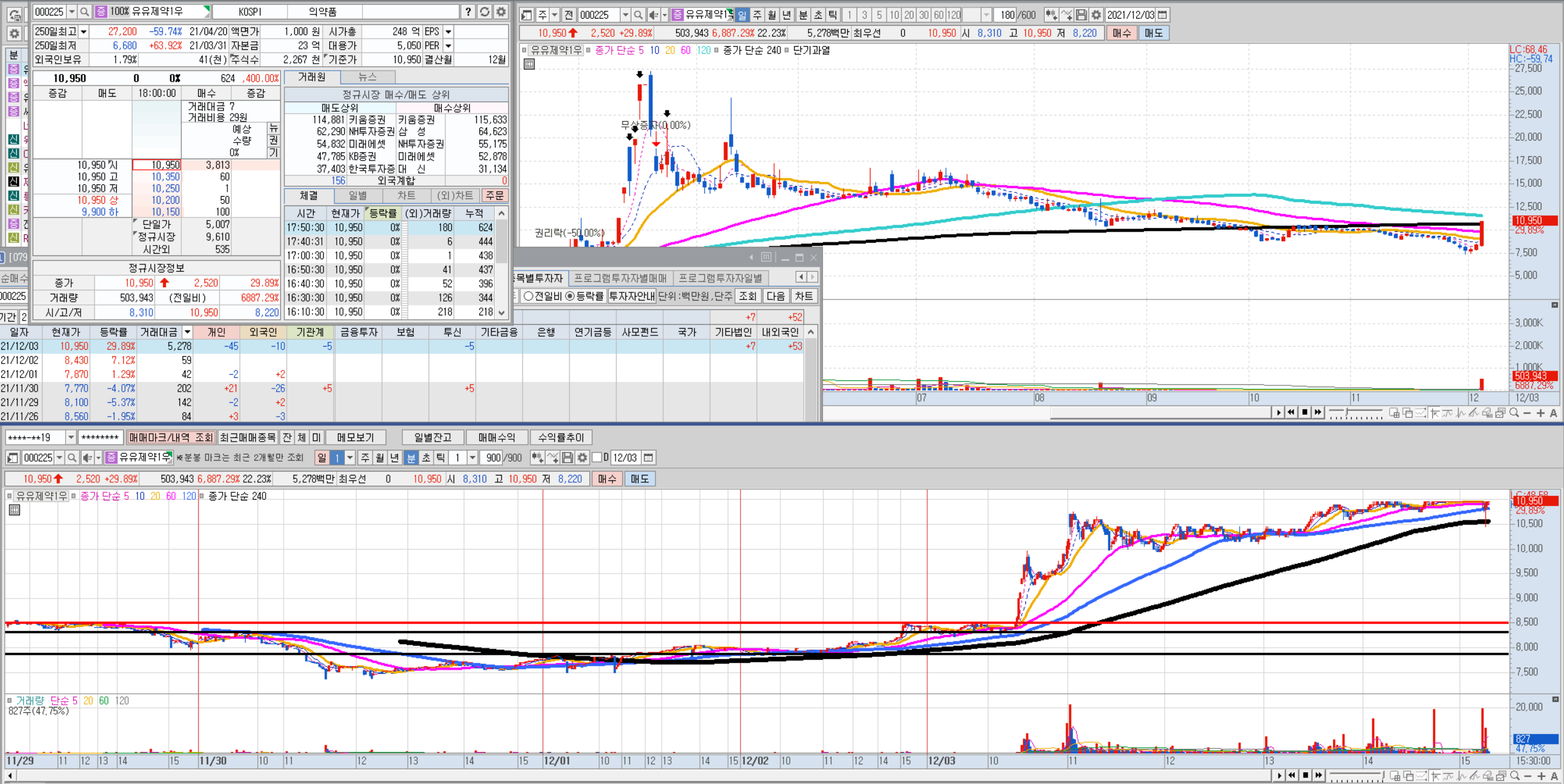The width and height of the screenshot is (1564, 784).
Task: Open chart settings gear in upper daily chart toolbar
Action: tap(1096, 14)
